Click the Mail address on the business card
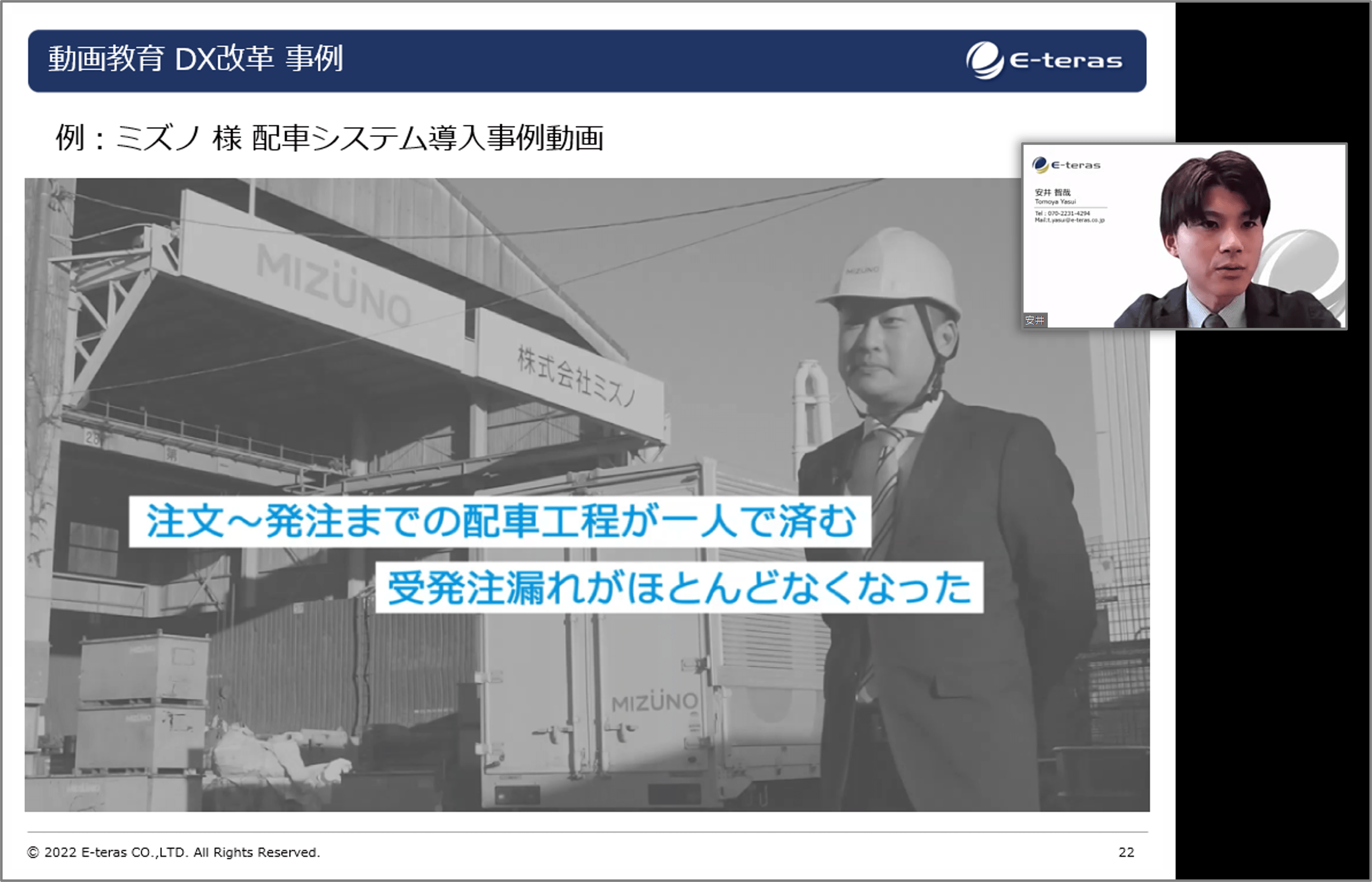Screen dimensions: 1372x882 (x=1069, y=220)
